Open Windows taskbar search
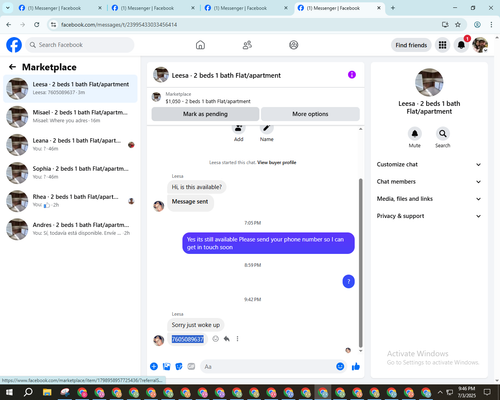Image resolution: width=500 pixels, height=400 pixels. [29, 392]
